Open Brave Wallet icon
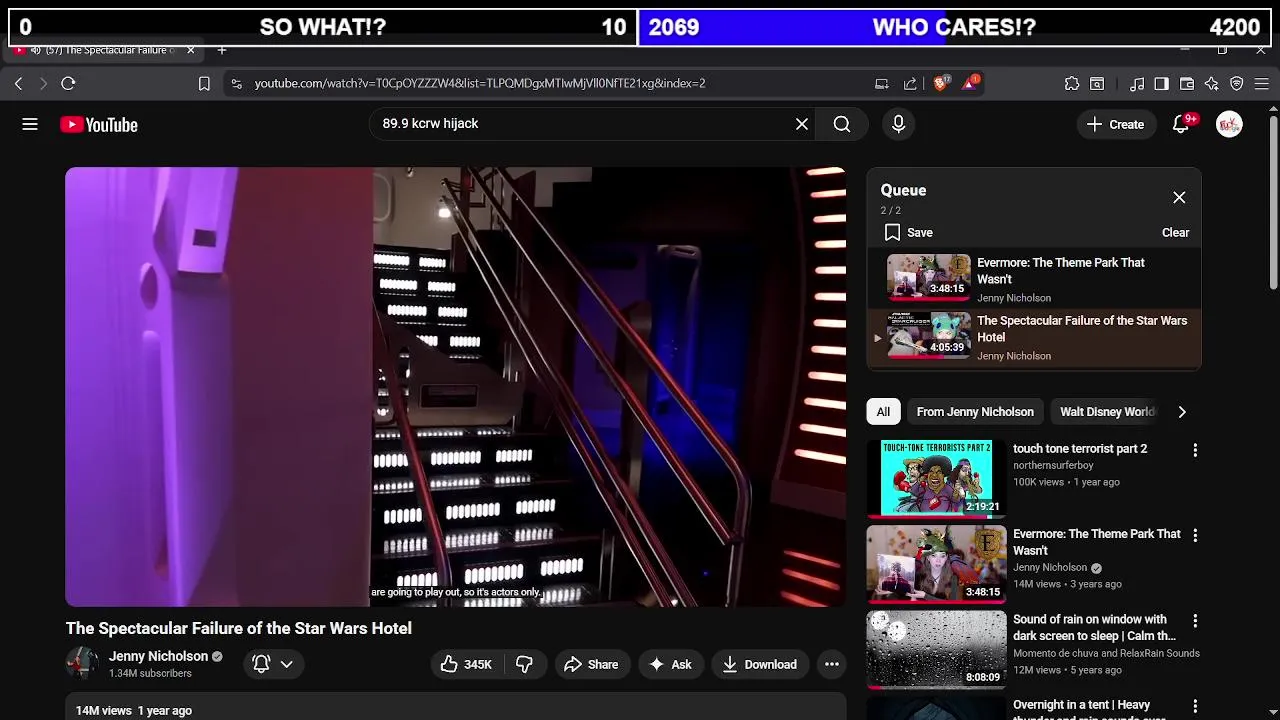This screenshot has height=720, width=1280. click(x=1187, y=84)
